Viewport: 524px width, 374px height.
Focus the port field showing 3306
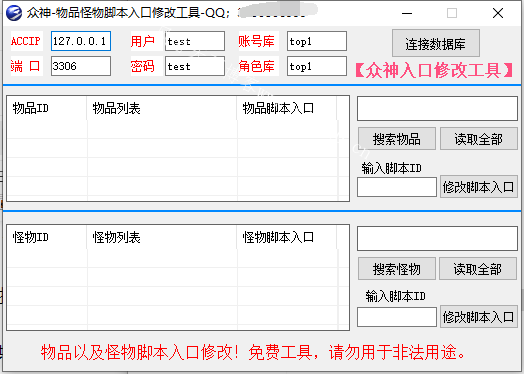coord(81,66)
